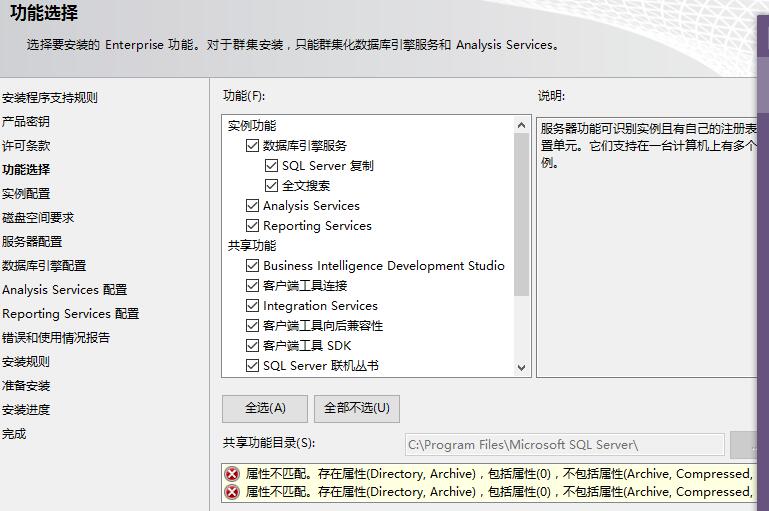769x511 pixels.
Task: Select 完成 step in sidebar
Action: 14,434
